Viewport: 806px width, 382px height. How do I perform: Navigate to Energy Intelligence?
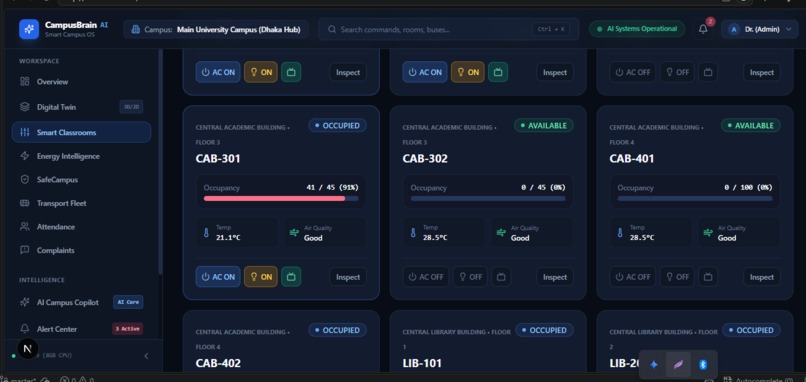(81, 156)
